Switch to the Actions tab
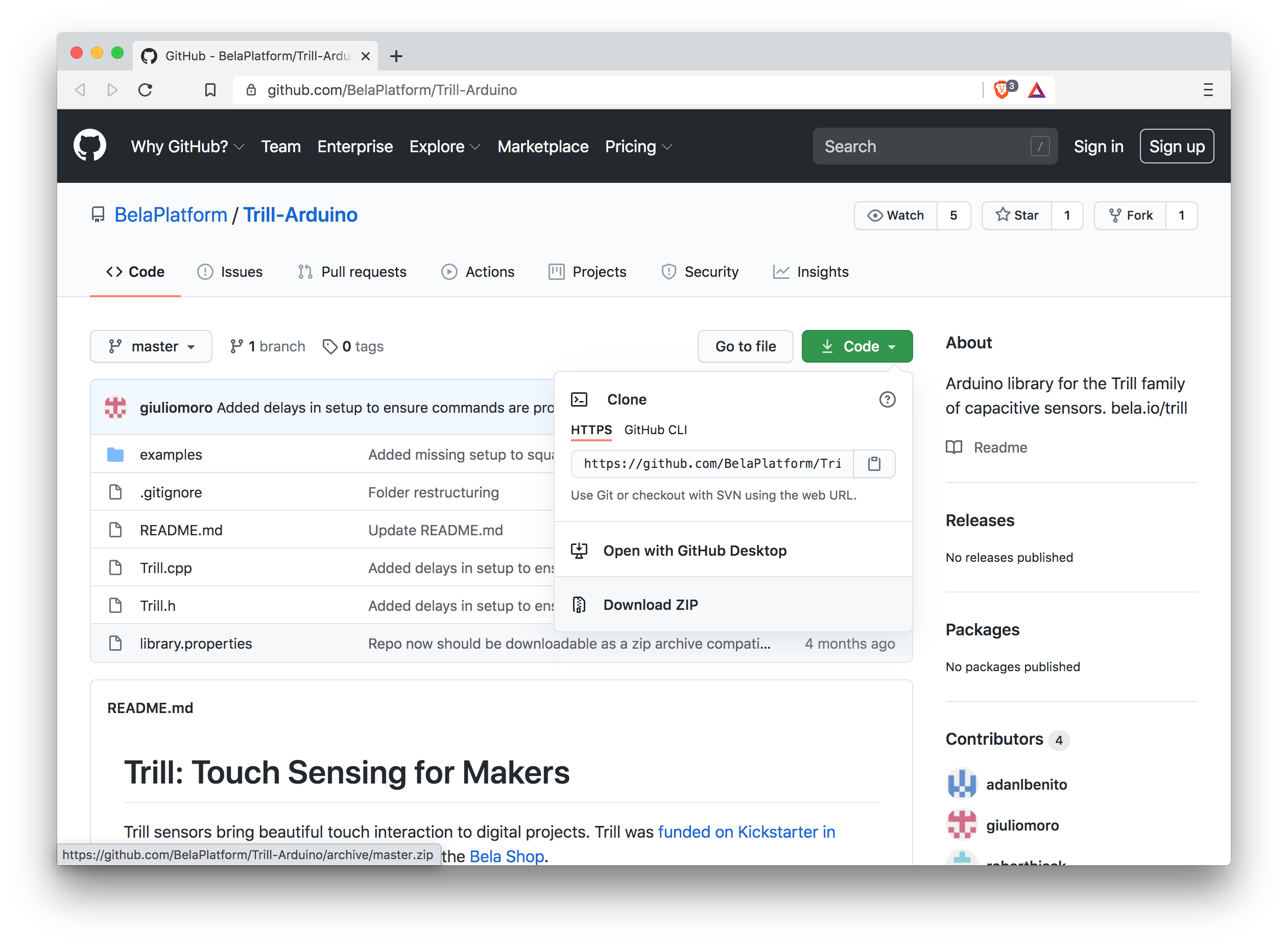The width and height of the screenshot is (1288, 947). 478,272
